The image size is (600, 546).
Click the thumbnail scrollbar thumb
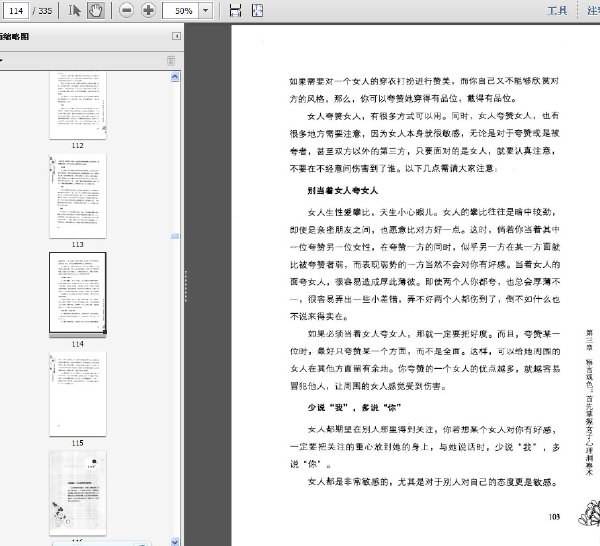pos(175,236)
